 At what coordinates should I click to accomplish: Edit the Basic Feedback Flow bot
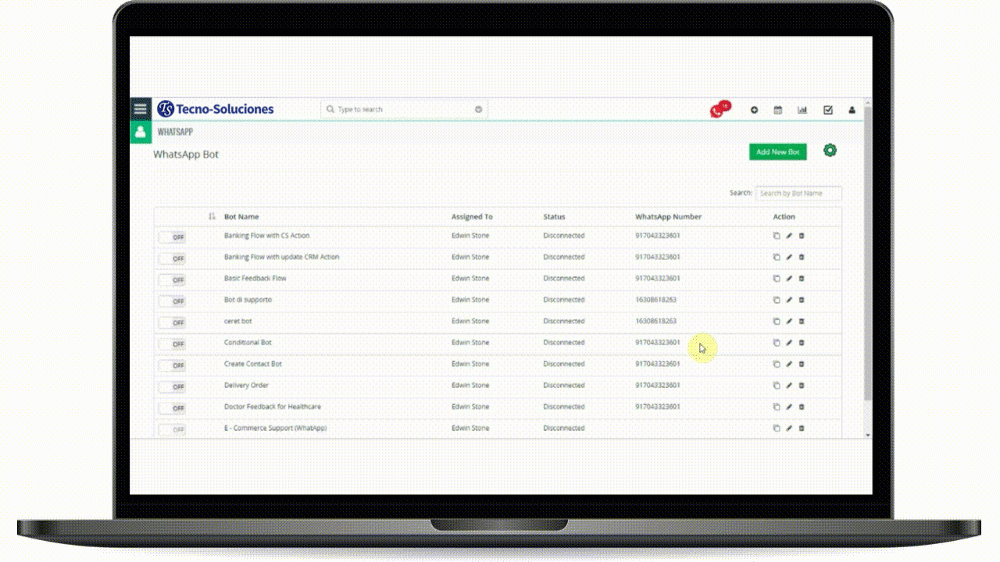click(x=789, y=279)
